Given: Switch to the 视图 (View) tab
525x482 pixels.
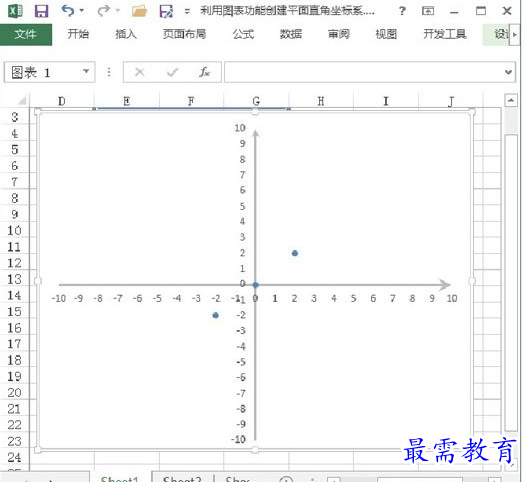Looking at the screenshot, I should pos(386,34).
